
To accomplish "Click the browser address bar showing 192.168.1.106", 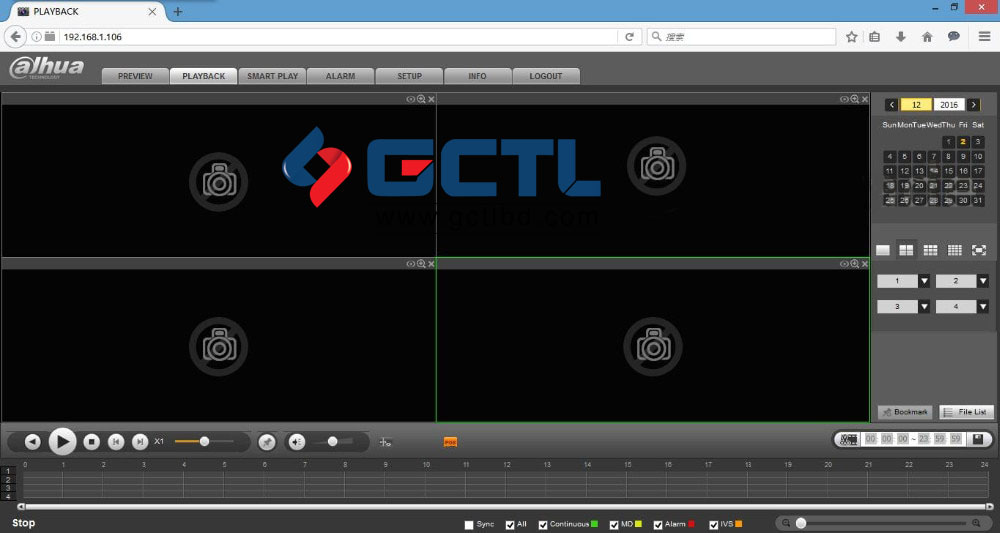I will [339, 37].
